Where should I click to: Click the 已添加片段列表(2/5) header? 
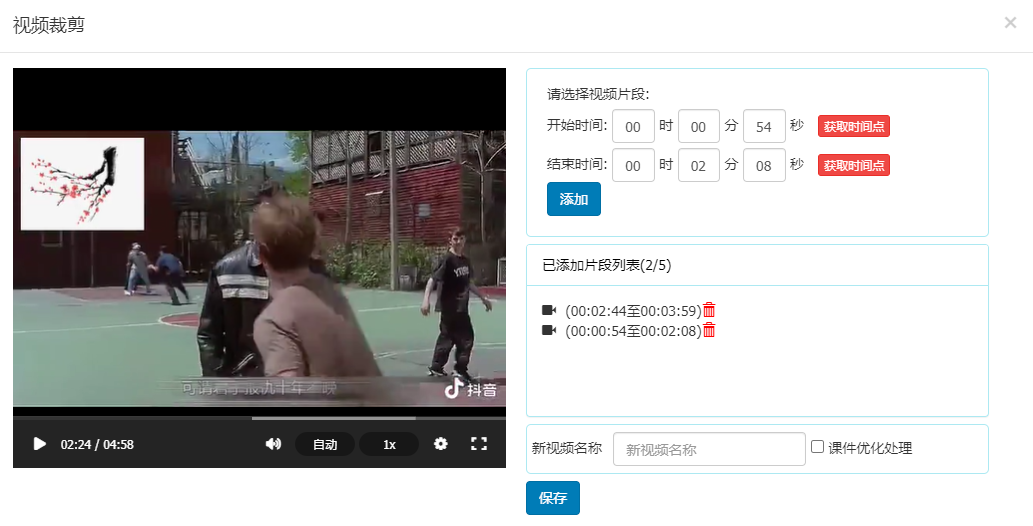pos(607,265)
